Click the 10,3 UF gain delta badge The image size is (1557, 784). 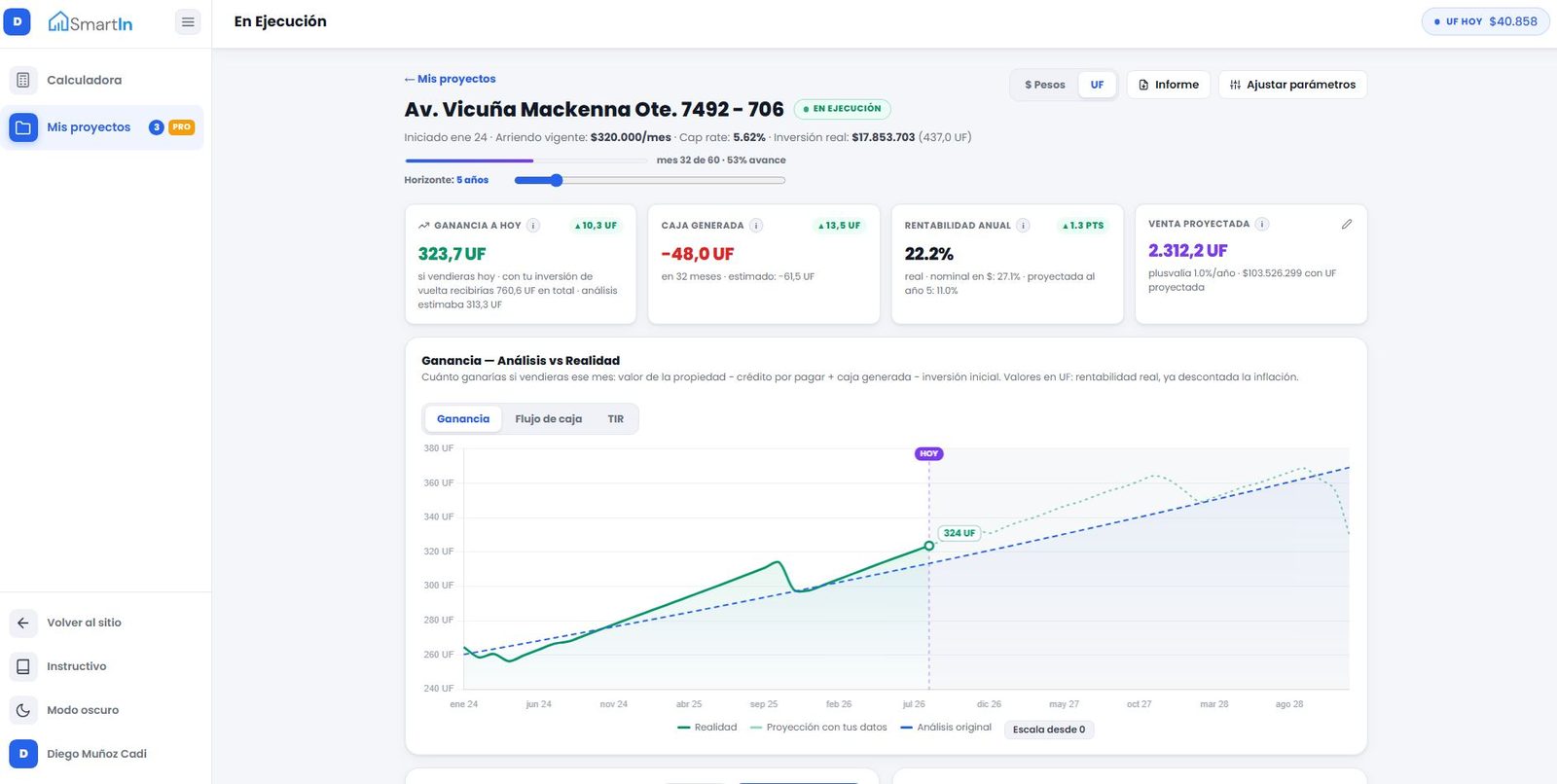coord(596,226)
